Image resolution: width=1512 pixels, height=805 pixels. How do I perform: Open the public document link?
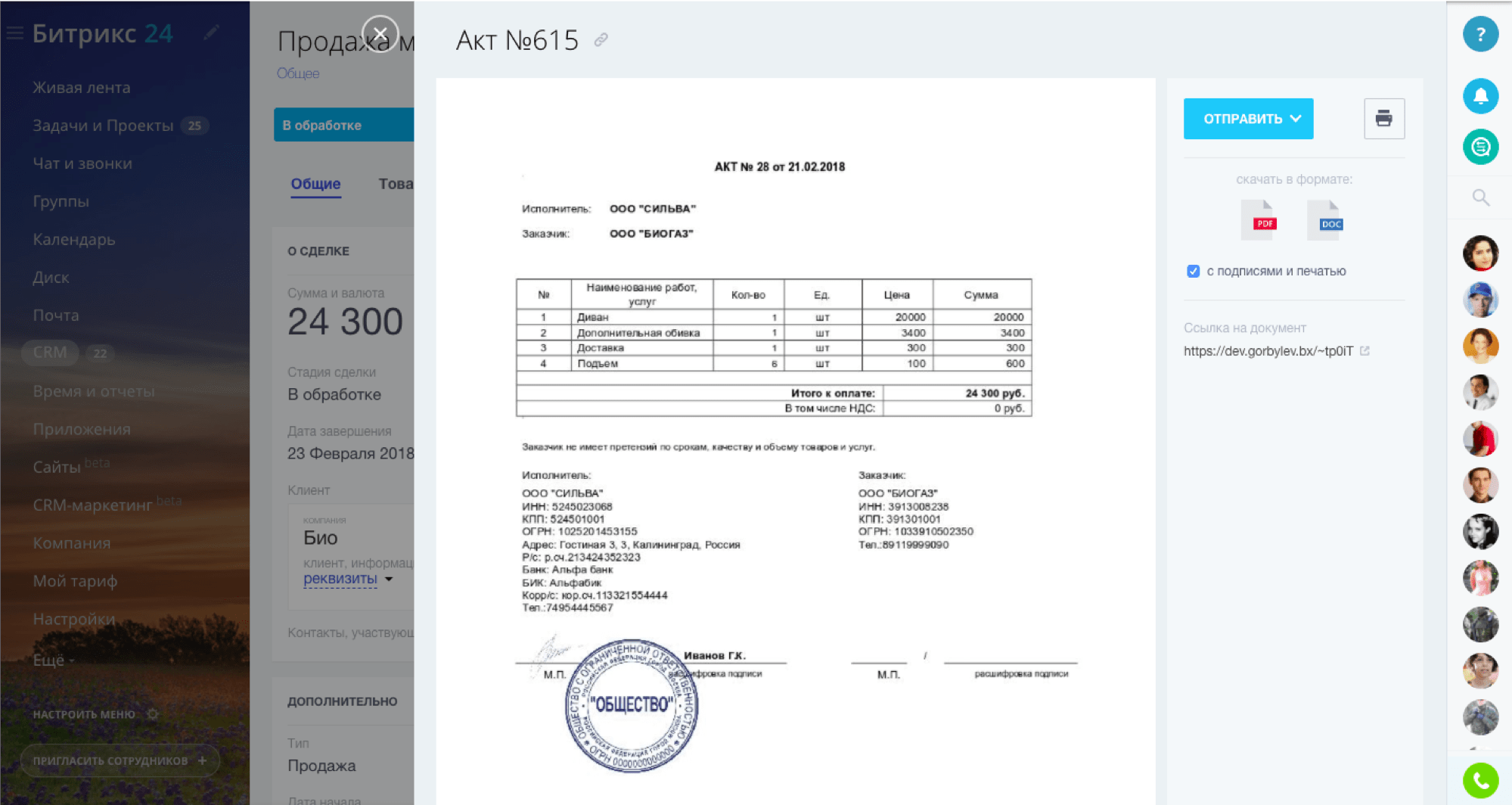[x=1268, y=351]
